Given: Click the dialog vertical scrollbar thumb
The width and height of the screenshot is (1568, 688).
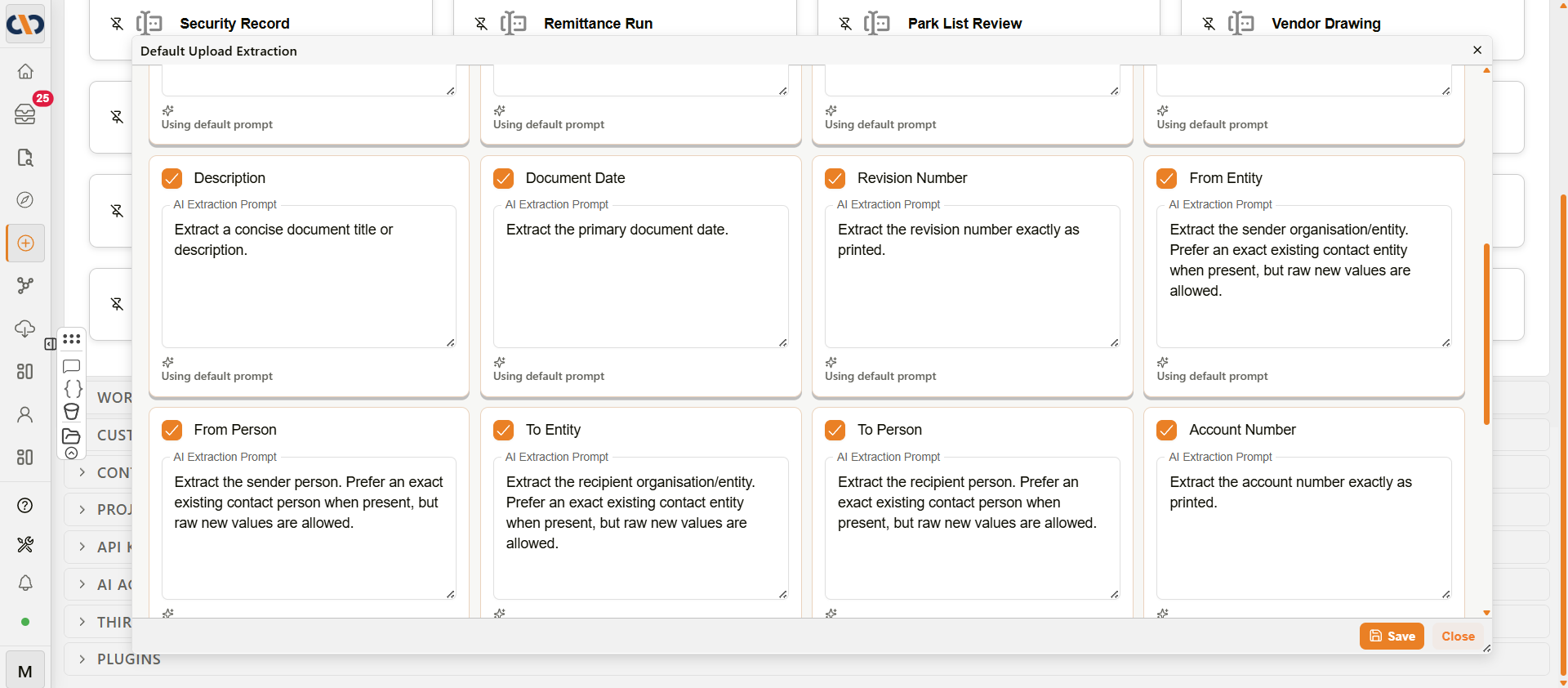Looking at the screenshot, I should pos(1486,333).
